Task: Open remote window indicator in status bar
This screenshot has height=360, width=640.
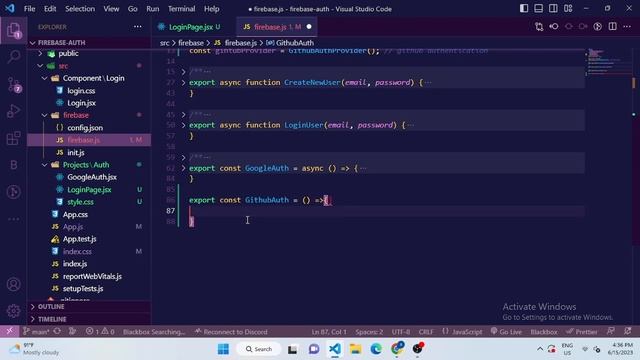Action: tap(9, 331)
